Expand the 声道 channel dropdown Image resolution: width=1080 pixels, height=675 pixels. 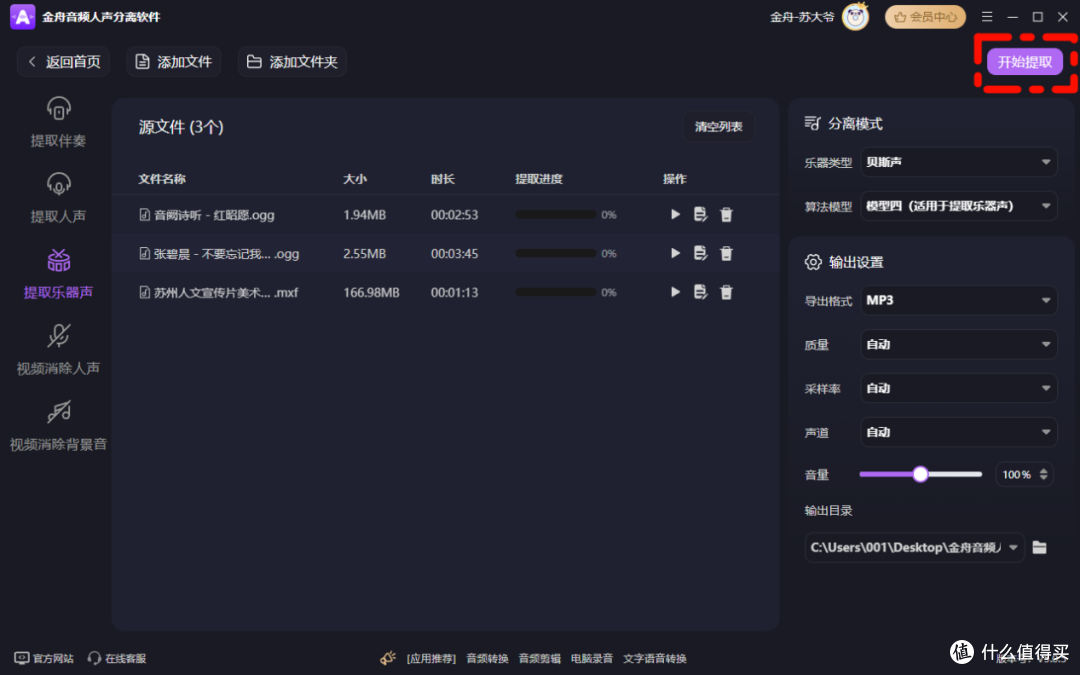[x=959, y=433]
